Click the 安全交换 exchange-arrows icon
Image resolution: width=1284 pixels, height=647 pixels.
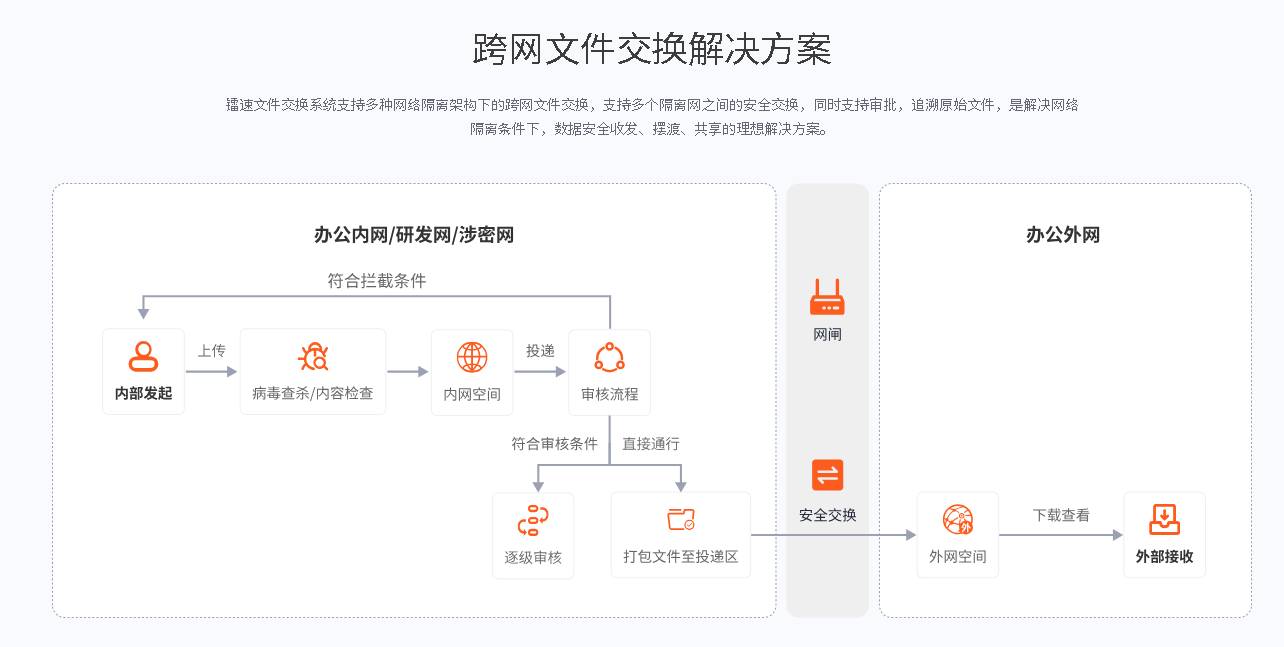[827, 476]
